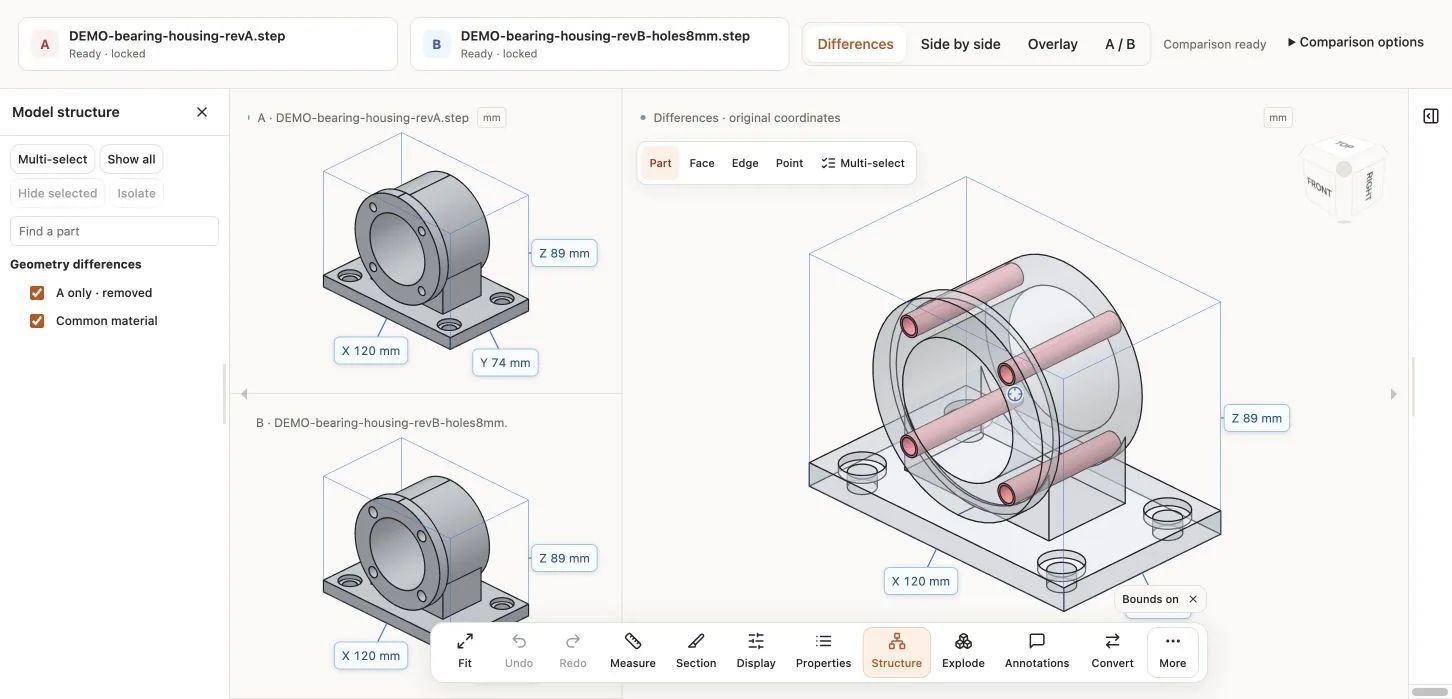Open the mm unit selector in the A pane
The height and width of the screenshot is (699, 1452).
click(x=491, y=118)
